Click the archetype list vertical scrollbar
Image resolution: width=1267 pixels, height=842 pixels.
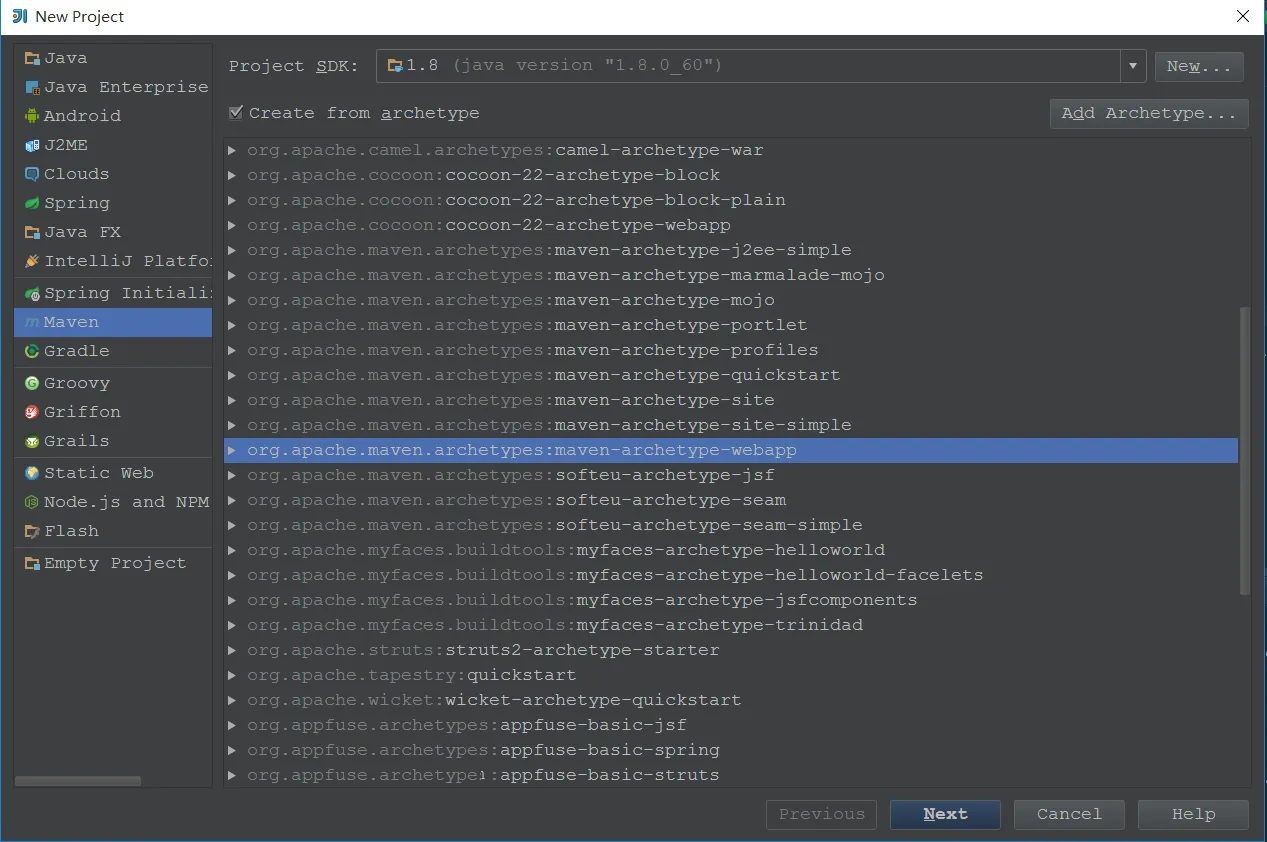coord(1245,450)
